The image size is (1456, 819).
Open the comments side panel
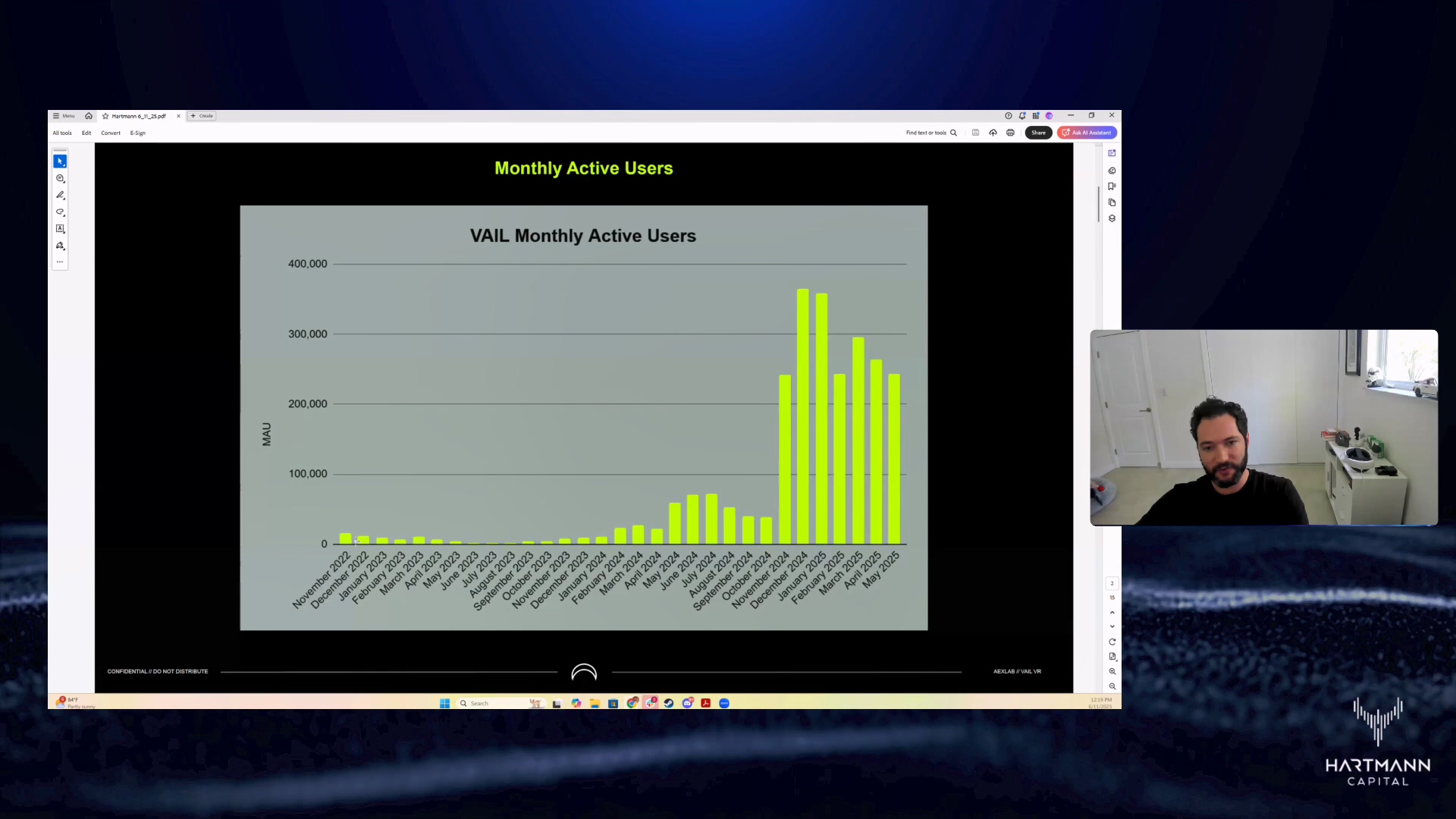(1112, 171)
